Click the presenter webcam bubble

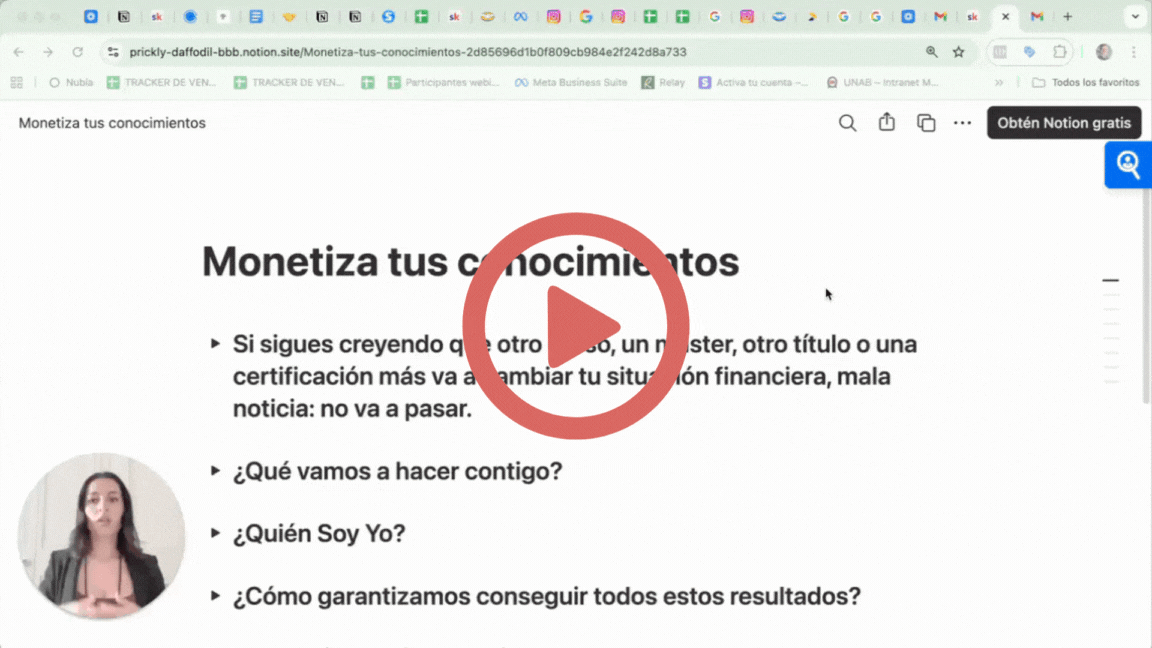tap(101, 536)
